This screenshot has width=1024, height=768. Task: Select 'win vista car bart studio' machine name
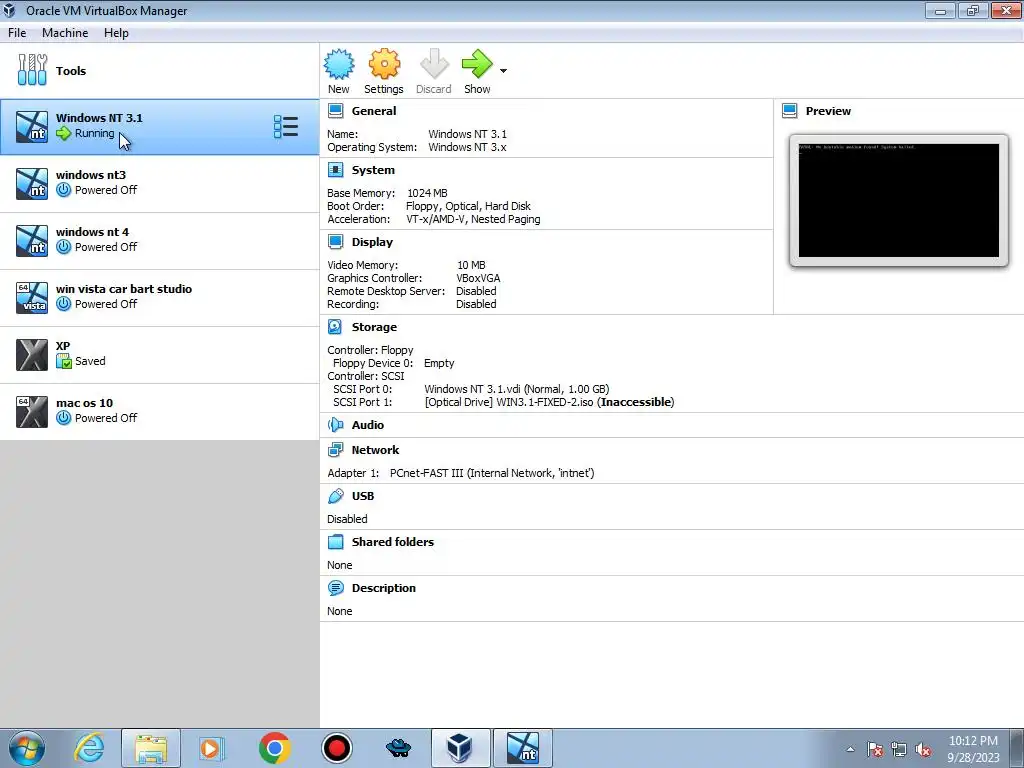123,288
